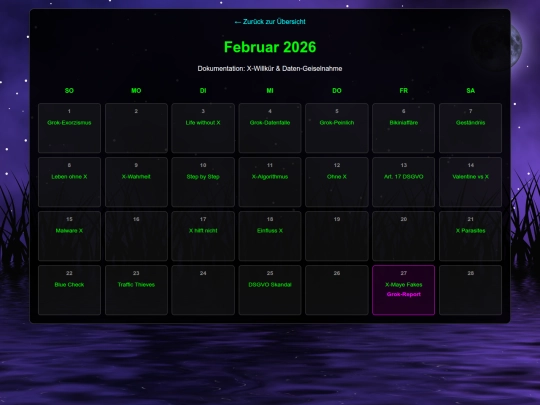Click the FR weekday header

click(x=403, y=91)
